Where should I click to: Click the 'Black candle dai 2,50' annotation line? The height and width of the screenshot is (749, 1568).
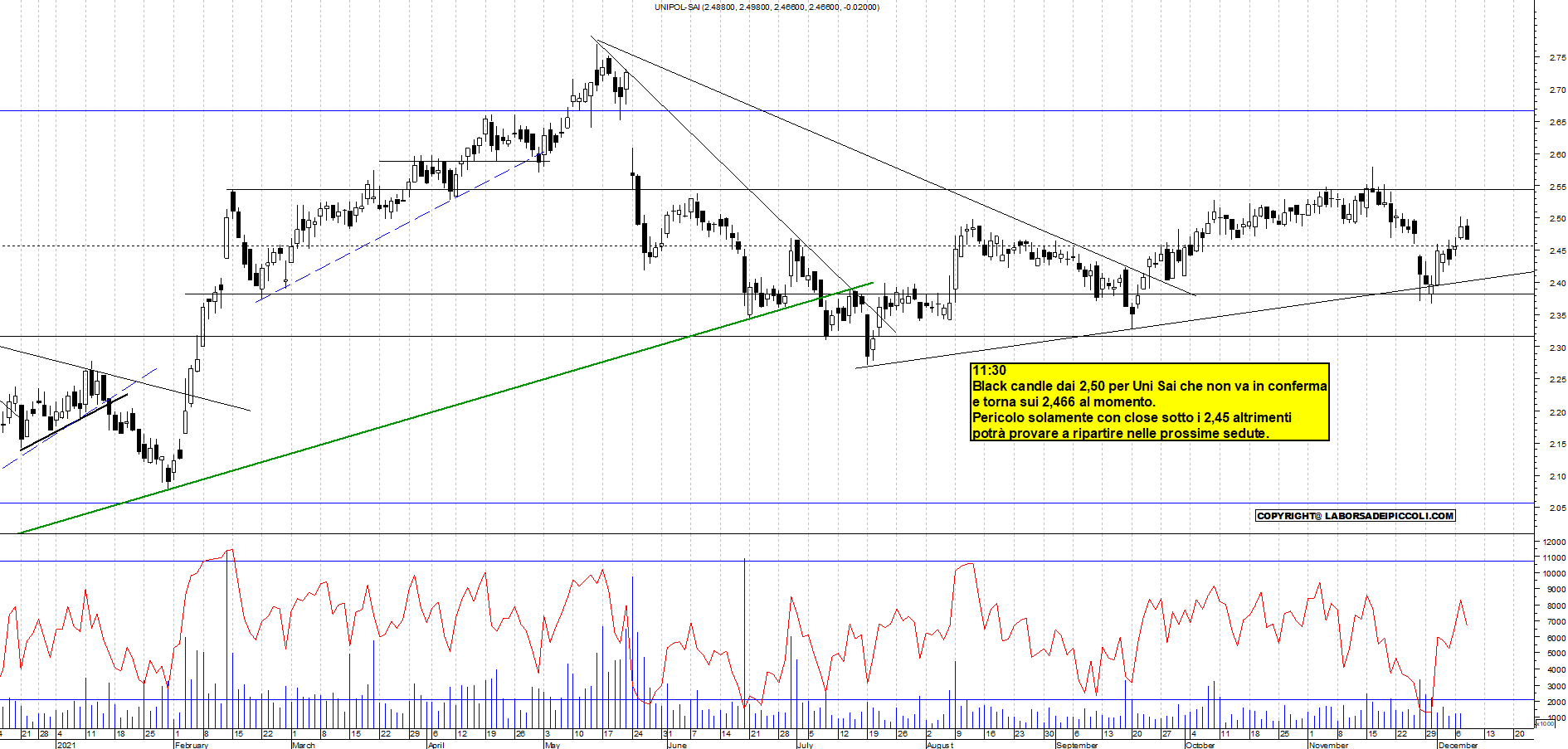tap(1149, 386)
